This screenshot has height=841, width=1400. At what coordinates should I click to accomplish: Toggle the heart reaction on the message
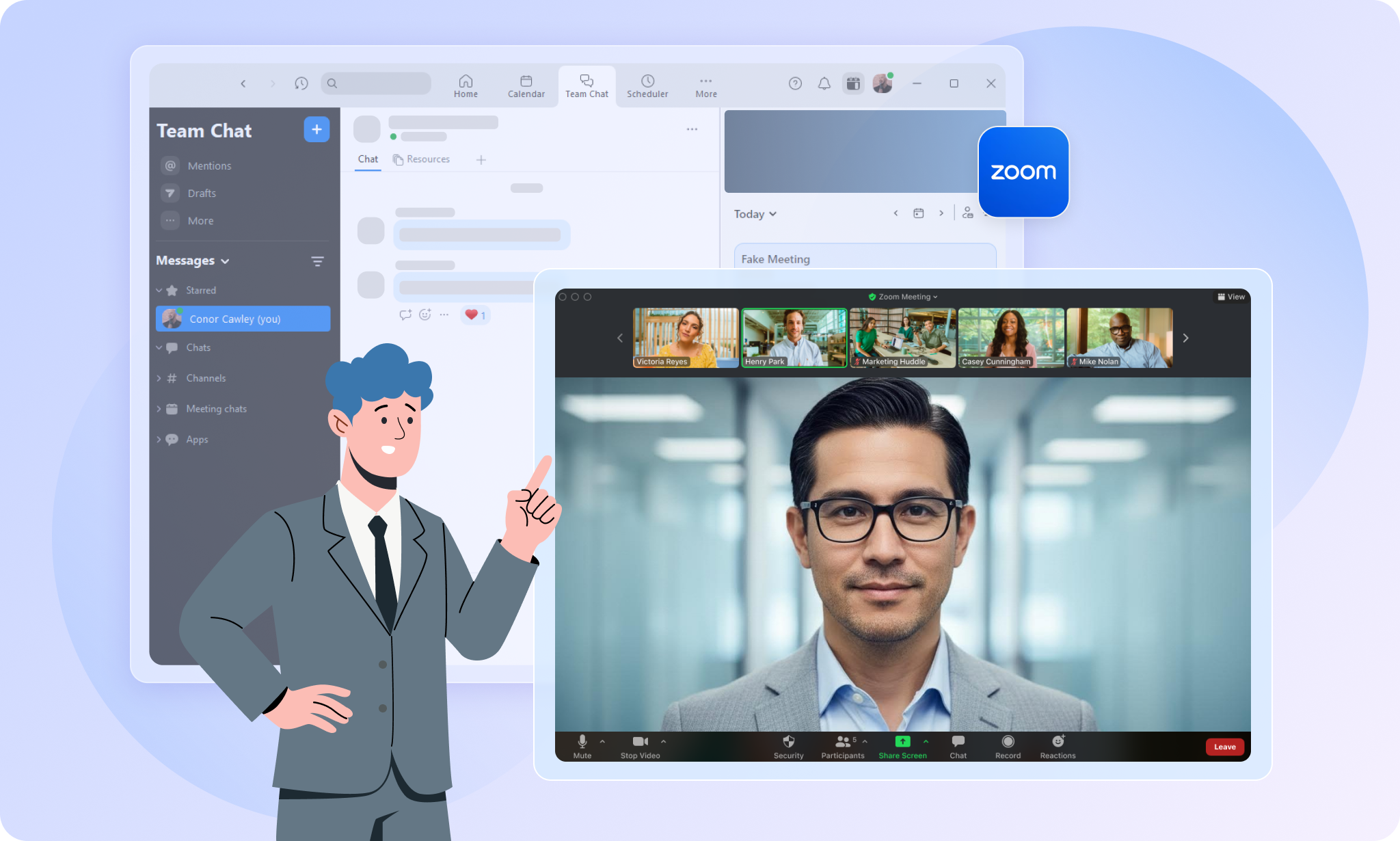coord(475,315)
